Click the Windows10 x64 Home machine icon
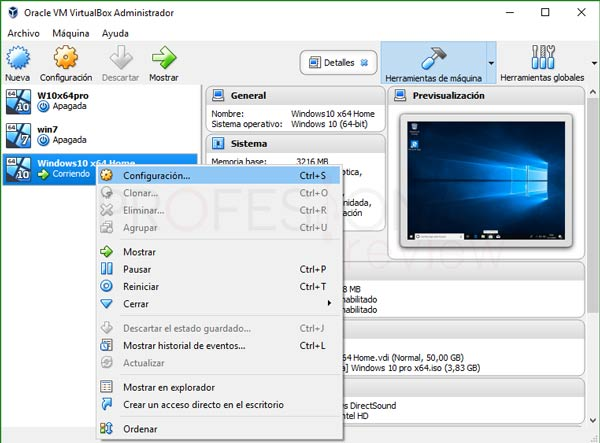Screen dimensions: 600x443 tap(18, 169)
